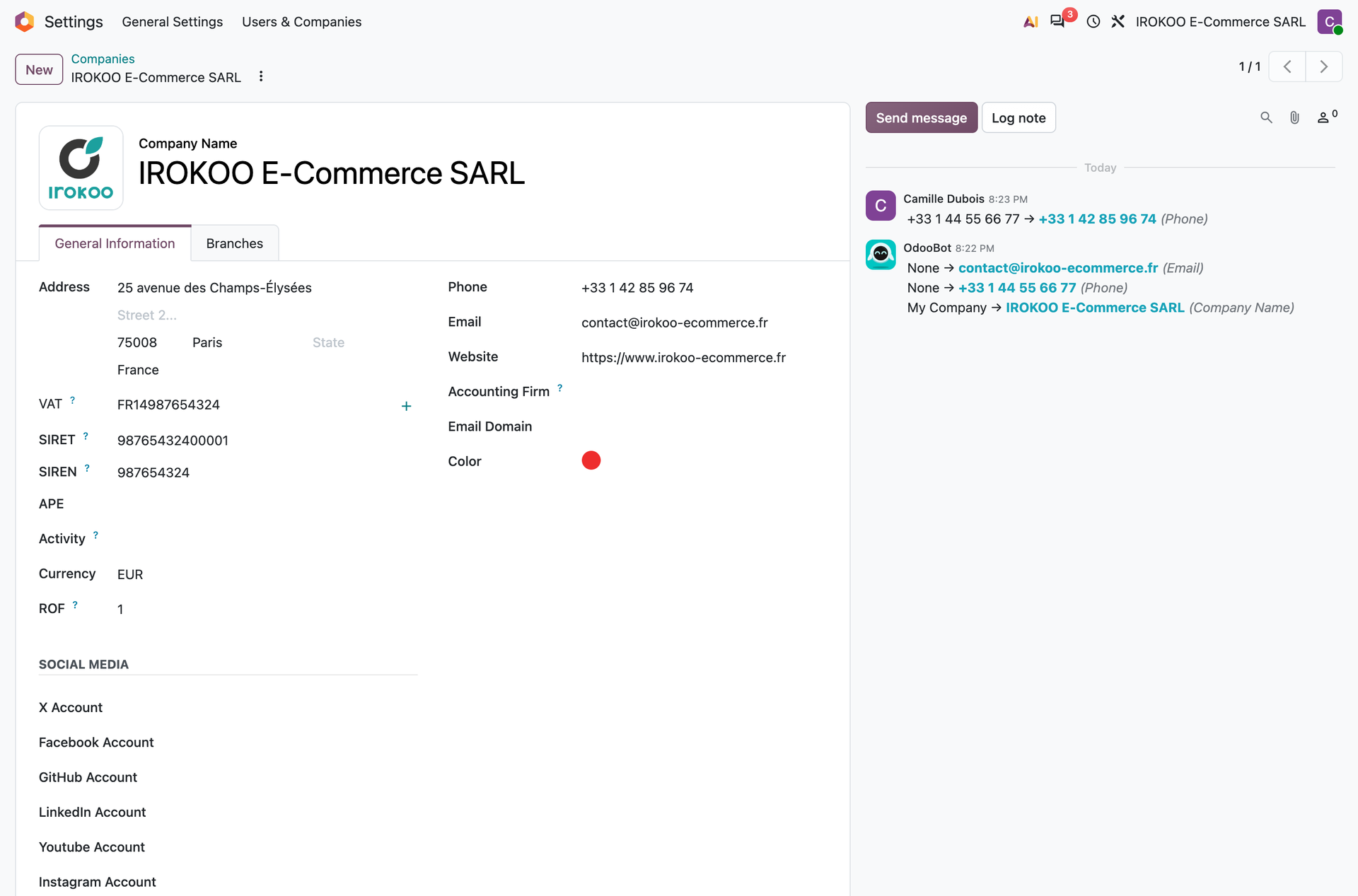Go to the next record arrow
The width and height of the screenshot is (1358, 896).
point(1324,66)
